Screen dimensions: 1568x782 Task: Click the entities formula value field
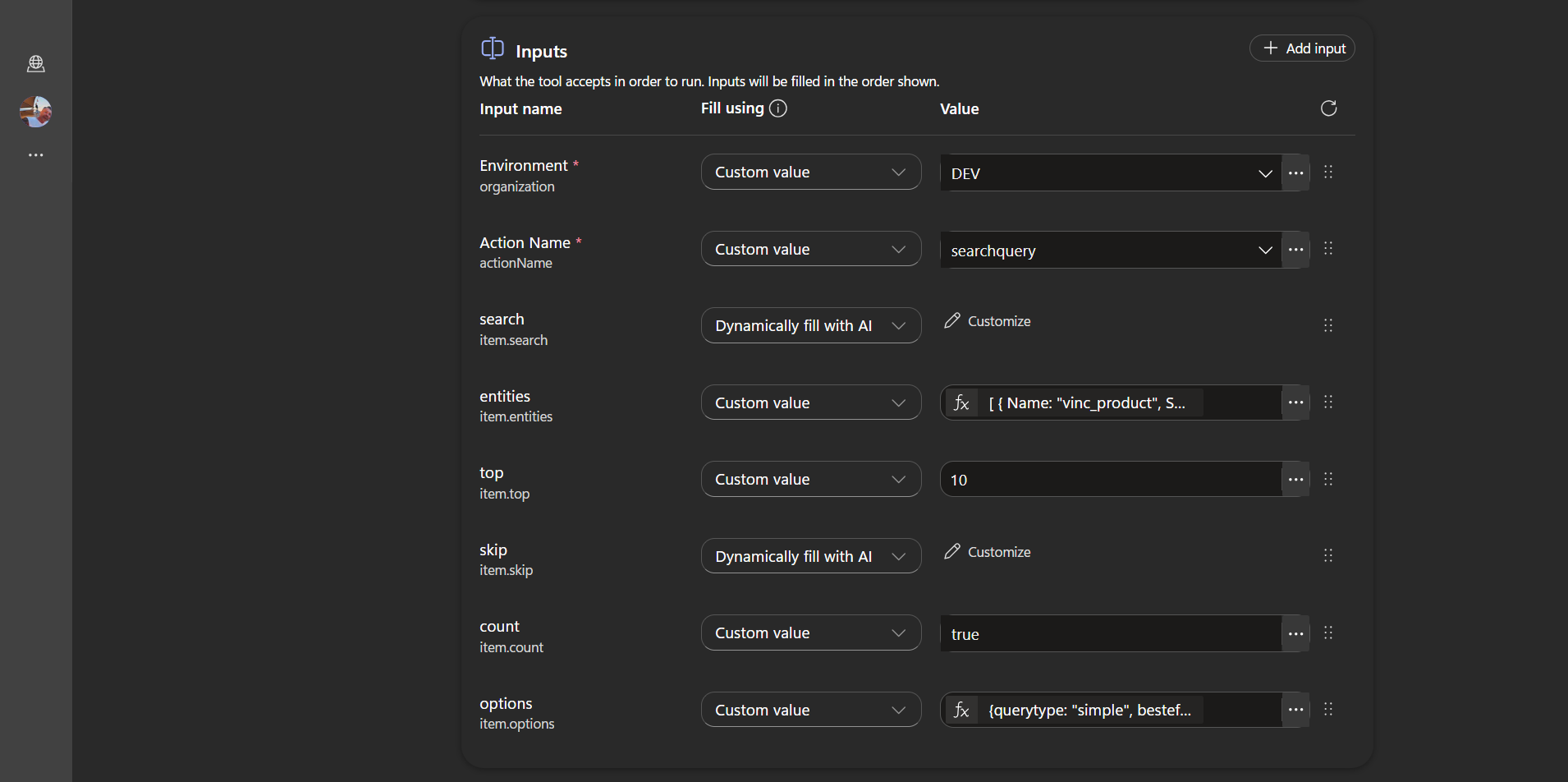1111,402
